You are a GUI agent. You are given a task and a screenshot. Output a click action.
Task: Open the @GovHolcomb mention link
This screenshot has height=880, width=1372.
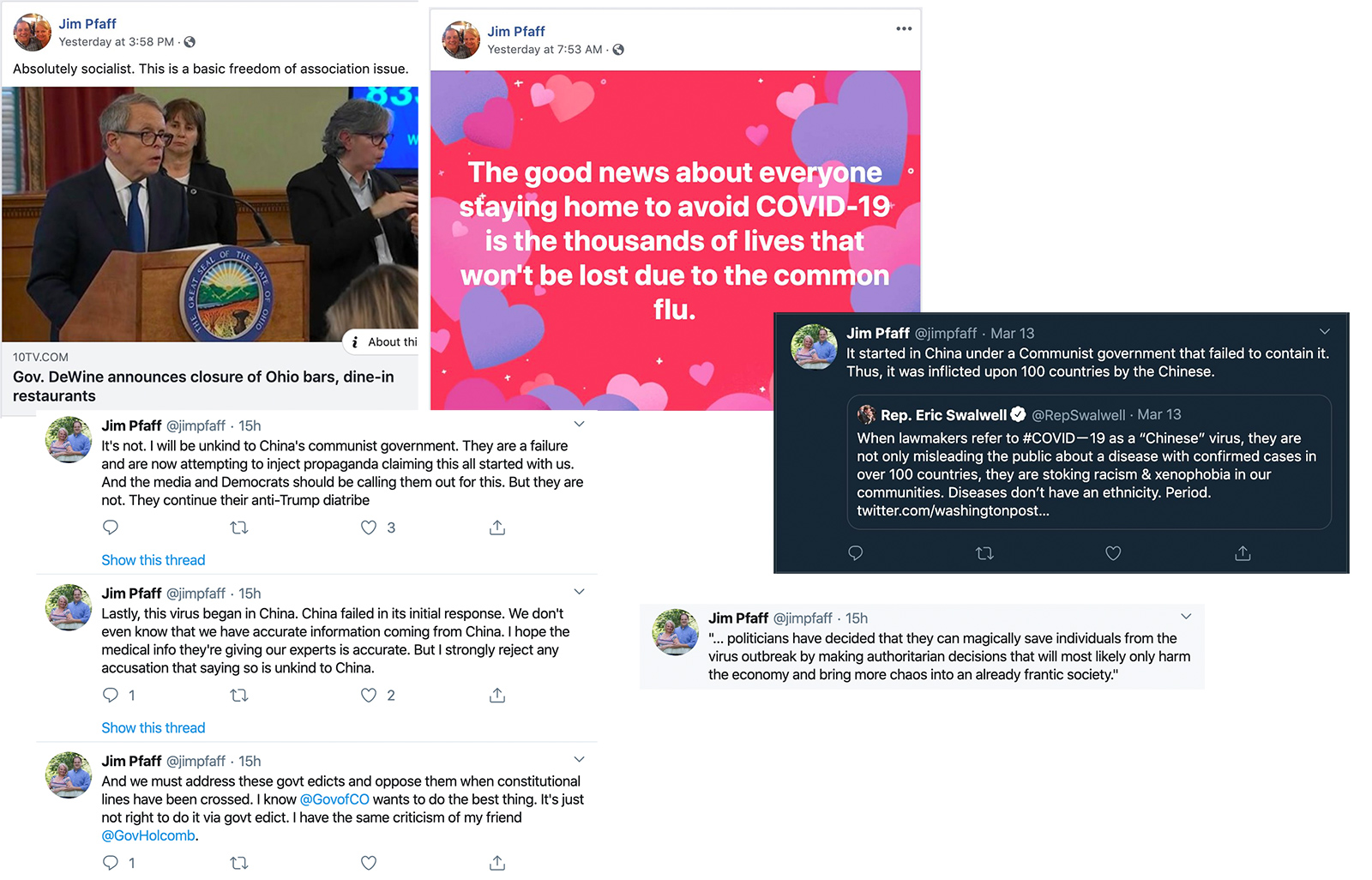[x=148, y=835]
